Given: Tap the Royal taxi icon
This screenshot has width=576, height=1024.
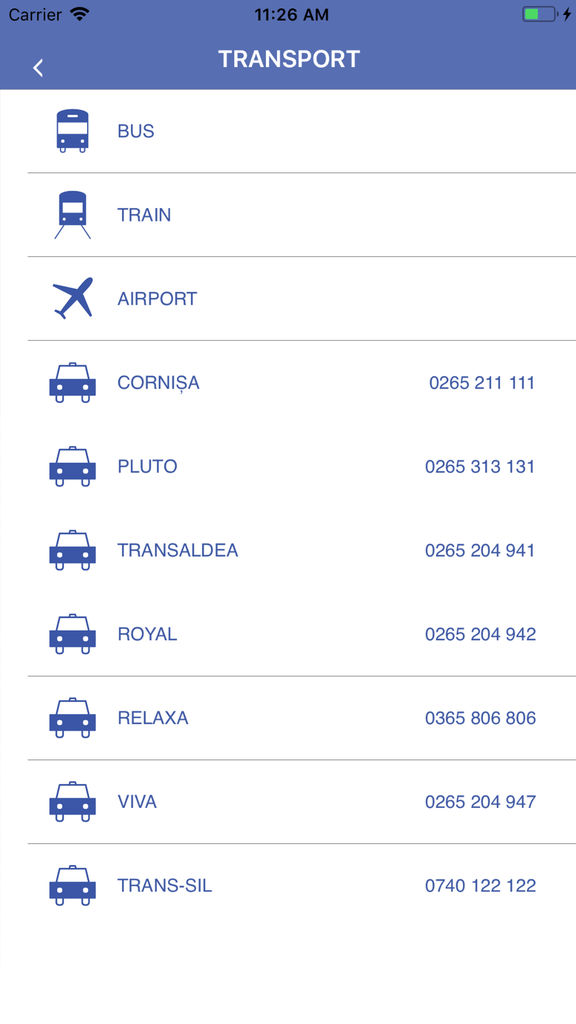Looking at the screenshot, I should click(72, 634).
